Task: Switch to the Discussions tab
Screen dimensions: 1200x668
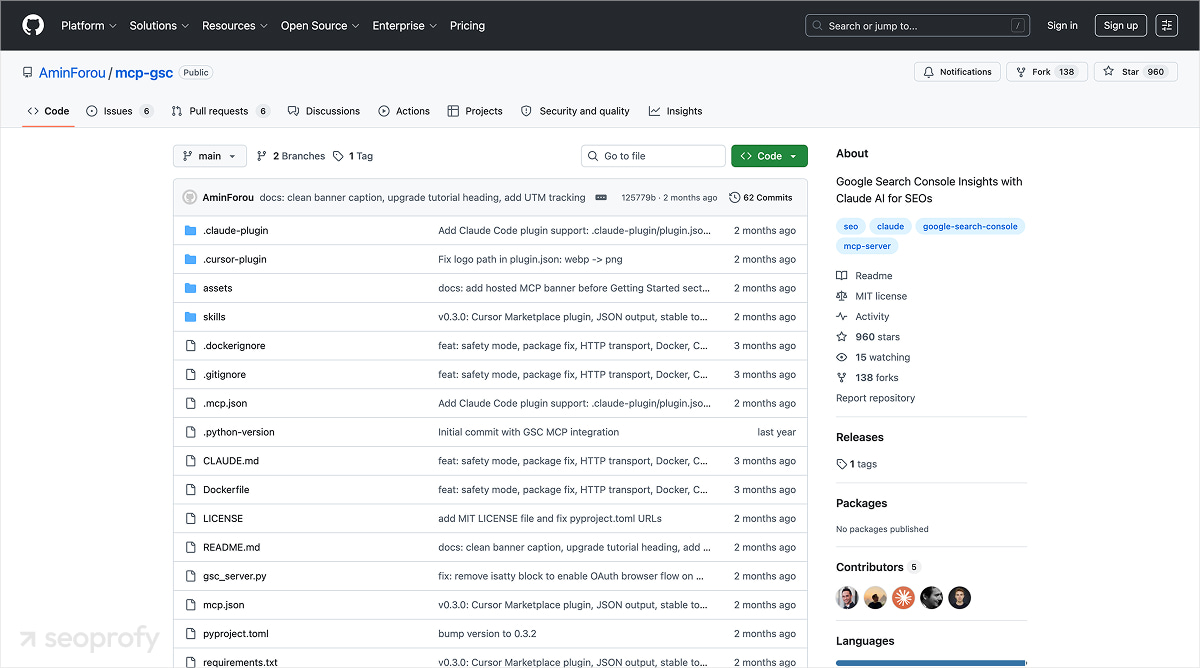Action: click(x=323, y=111)
